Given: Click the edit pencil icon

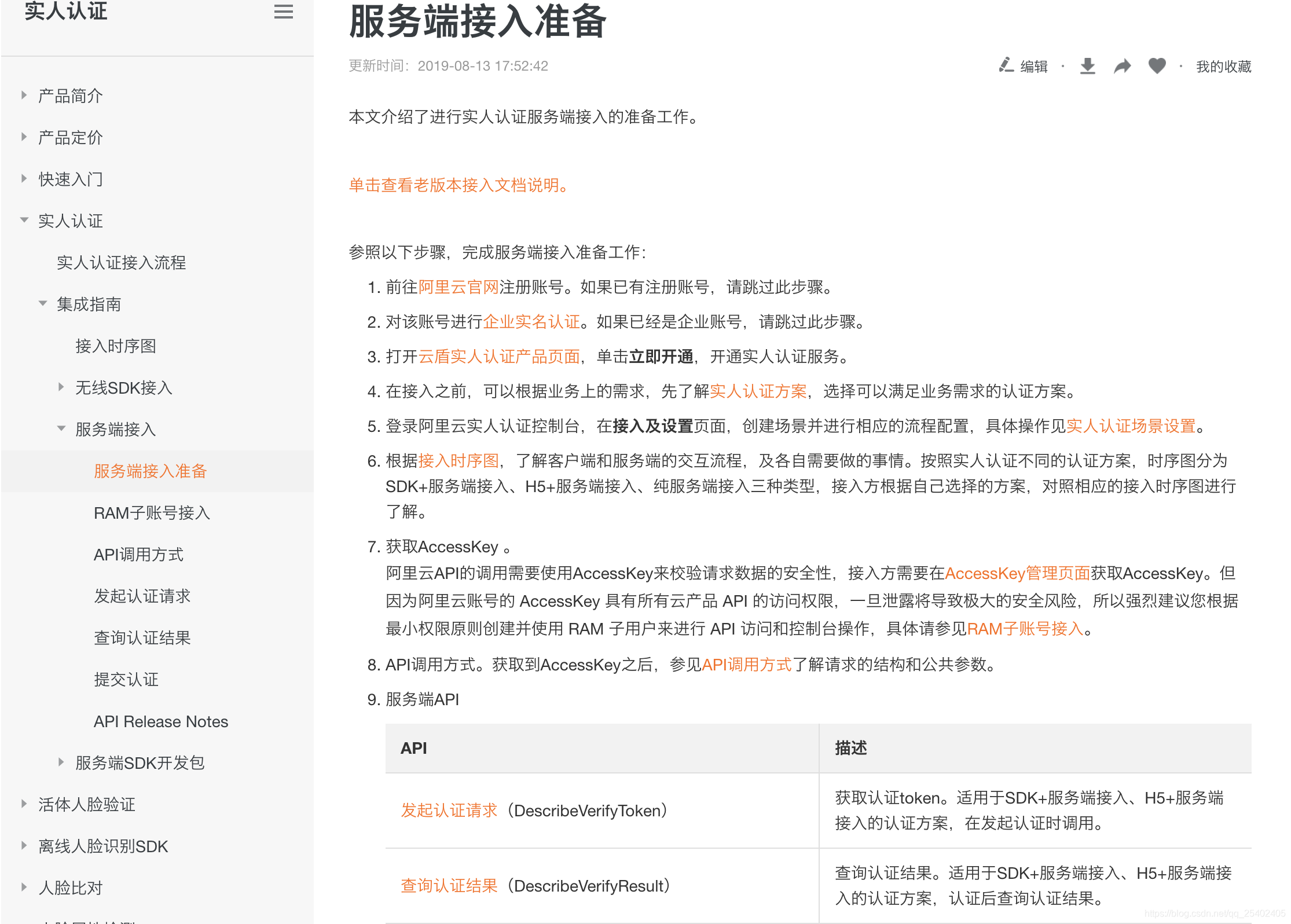Looking at the screenshot, I should click(1006, 65).
